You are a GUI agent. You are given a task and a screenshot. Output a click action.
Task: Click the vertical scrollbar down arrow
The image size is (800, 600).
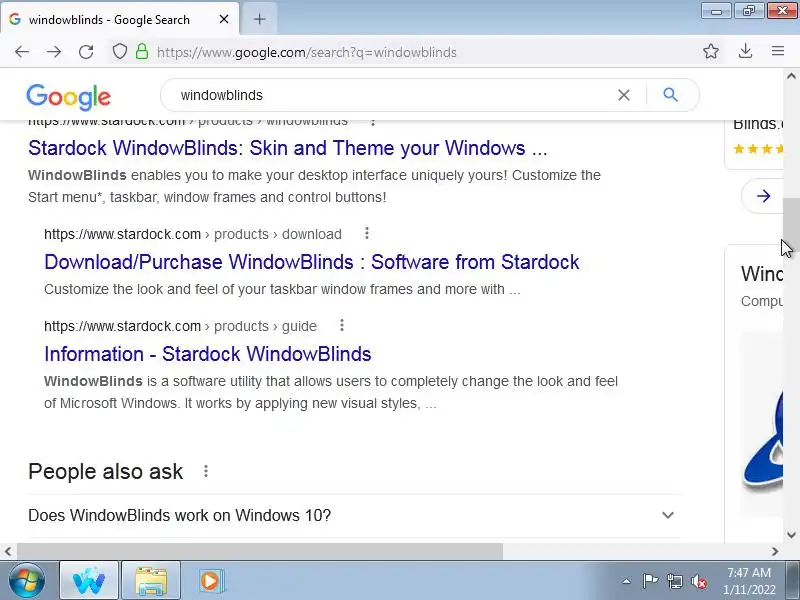pyautogui.click(x=791, y=535)
